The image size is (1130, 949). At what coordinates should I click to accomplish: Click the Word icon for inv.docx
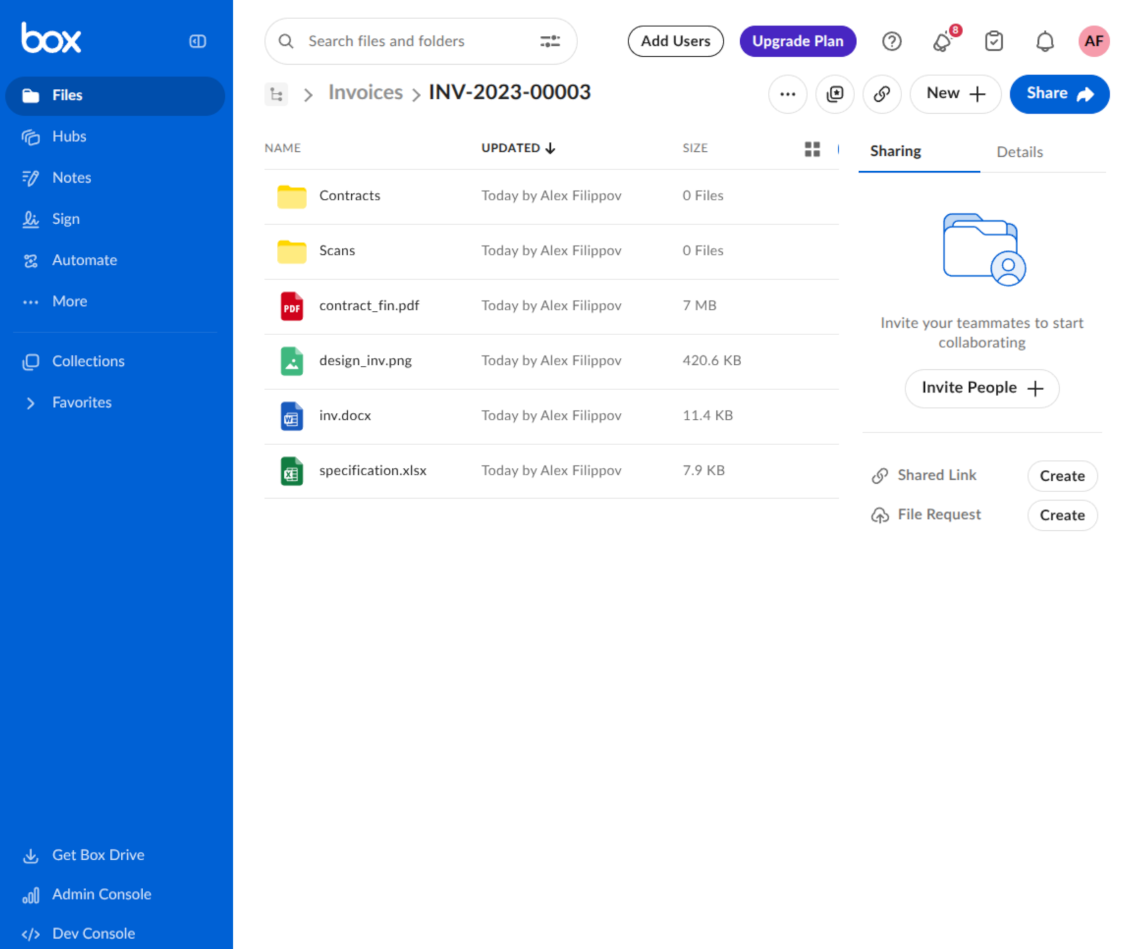(x=292, y=416)
